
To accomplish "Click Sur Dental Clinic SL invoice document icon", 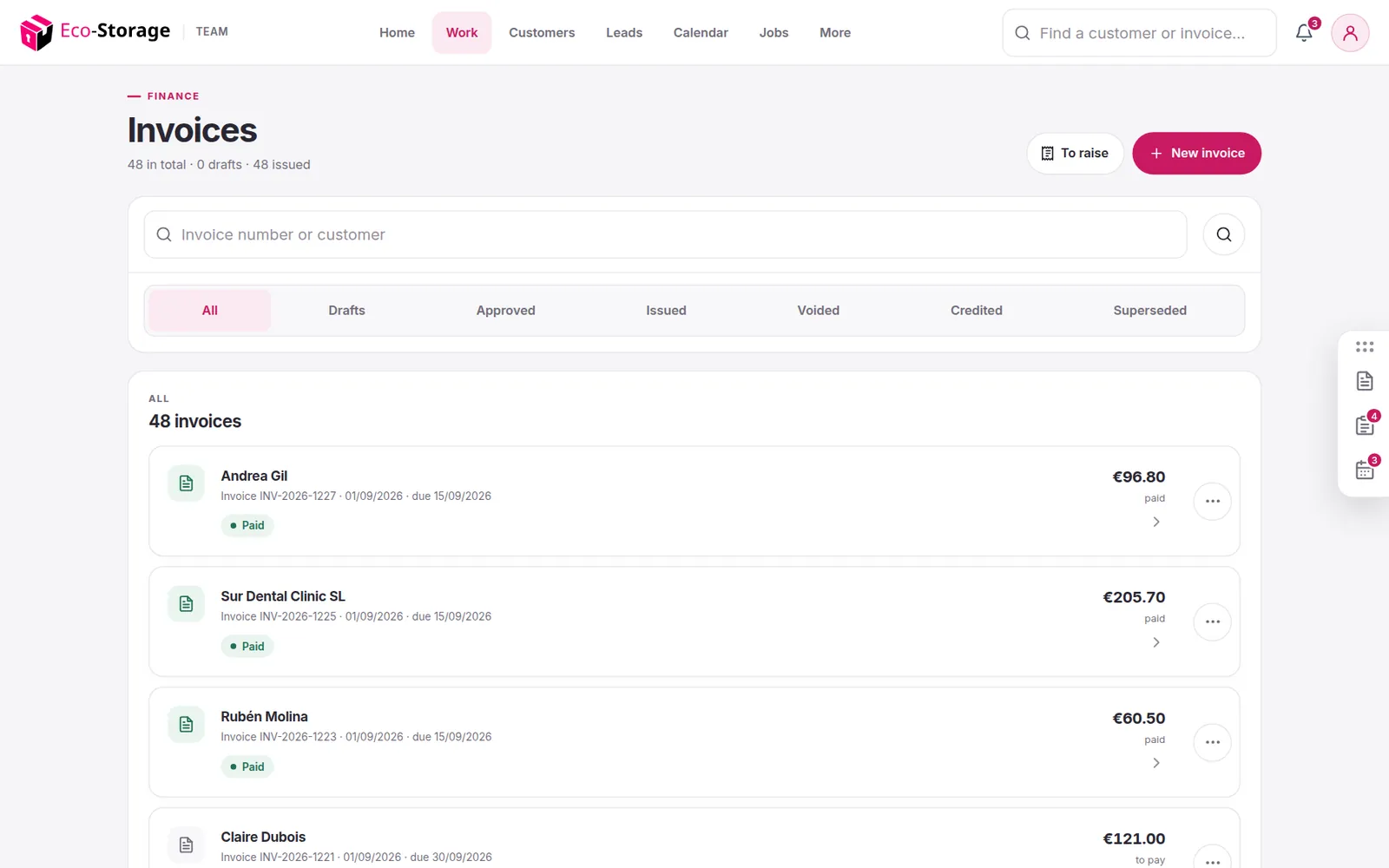I will [186, 604].
